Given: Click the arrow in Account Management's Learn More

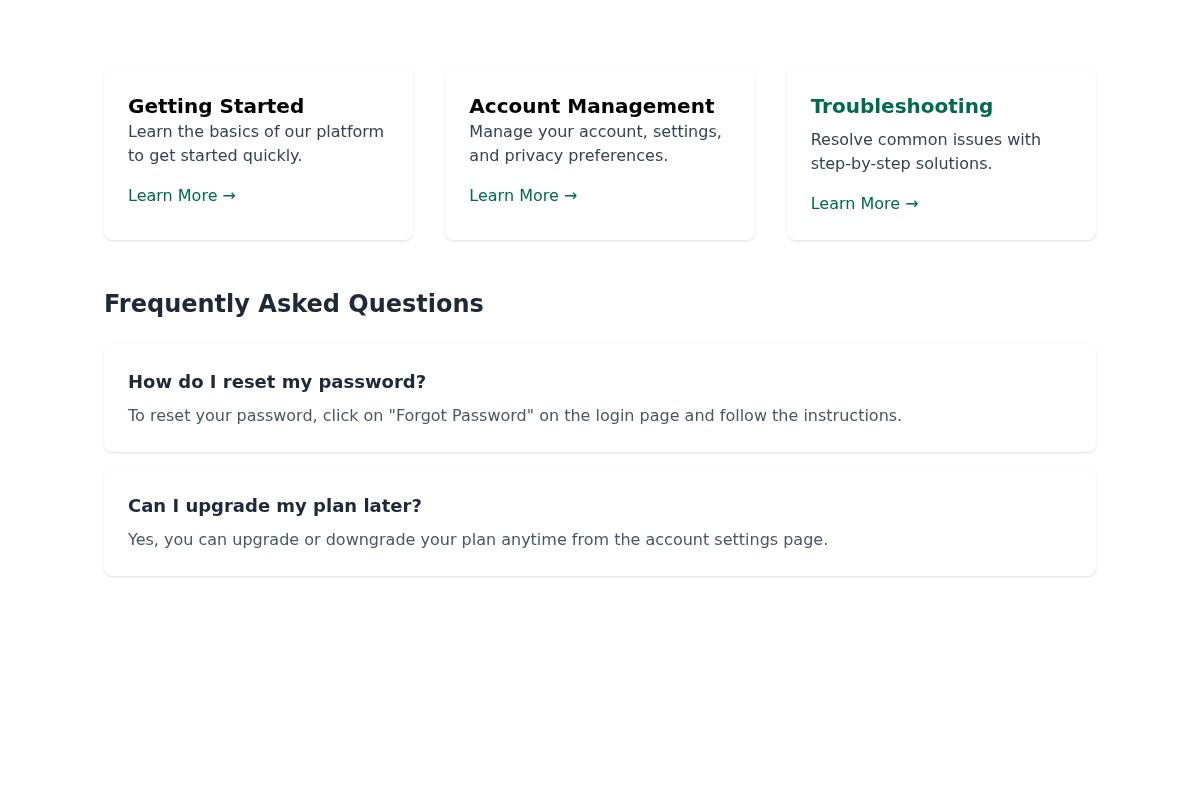Looking at the screenshot, I should pos(570,196).
